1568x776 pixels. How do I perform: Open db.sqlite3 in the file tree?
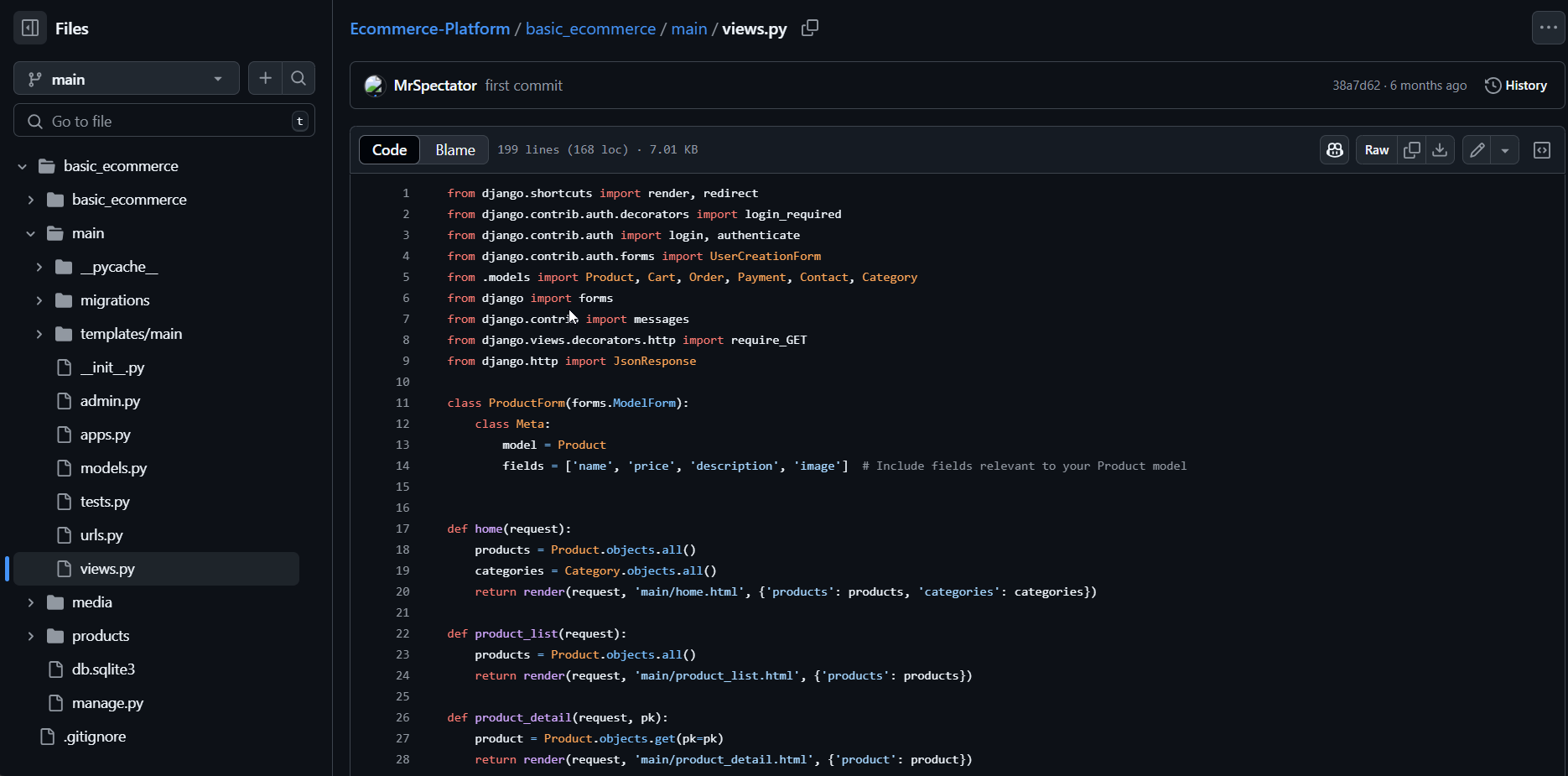click(103, 669)
